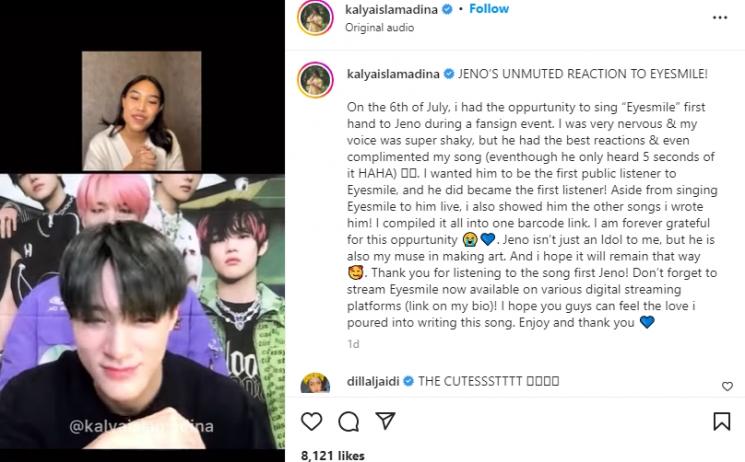Image resolution: width=745 pixels, height=462 pixels.
Task: View who liked via 8,121 likes
Action: tap(333, 456)
